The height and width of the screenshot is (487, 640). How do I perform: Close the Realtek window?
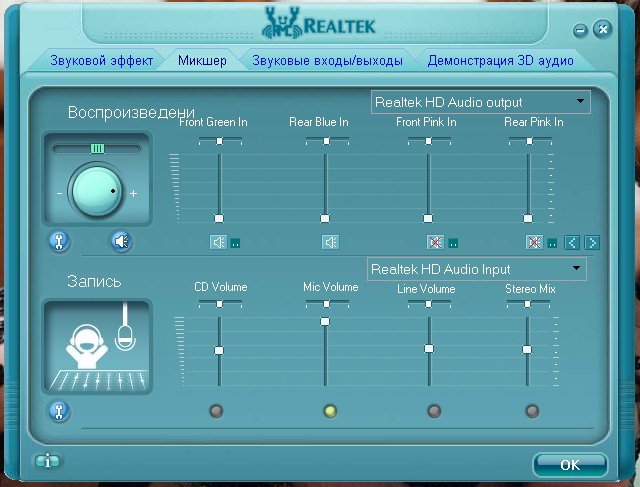603,29
